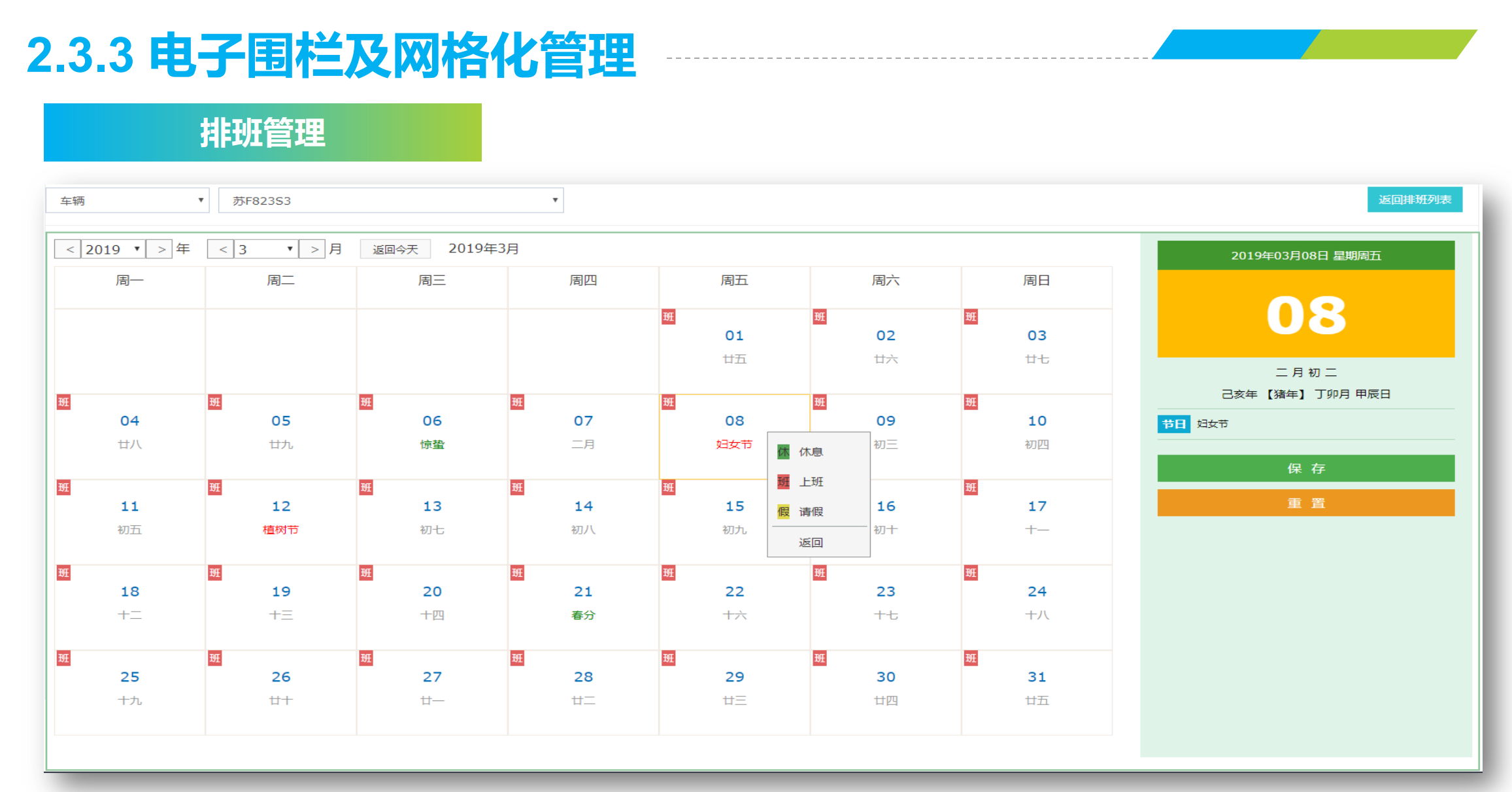The image size is (1512, 792).
Task: Click the 班 shift badge on day 06
Action: click(x=366, y=402)
